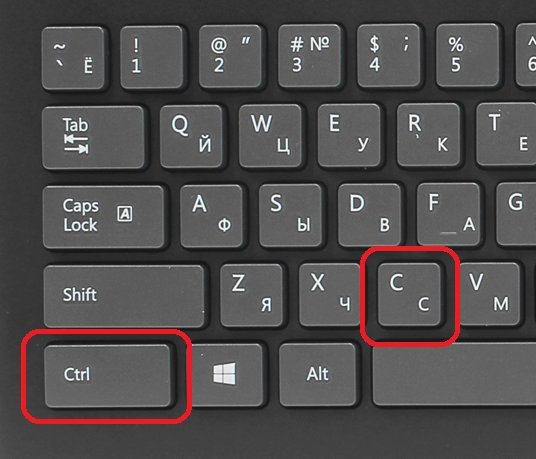The image size is (536, 459).
Task: Click the Z key labeled Я
Action: [252, 296]
